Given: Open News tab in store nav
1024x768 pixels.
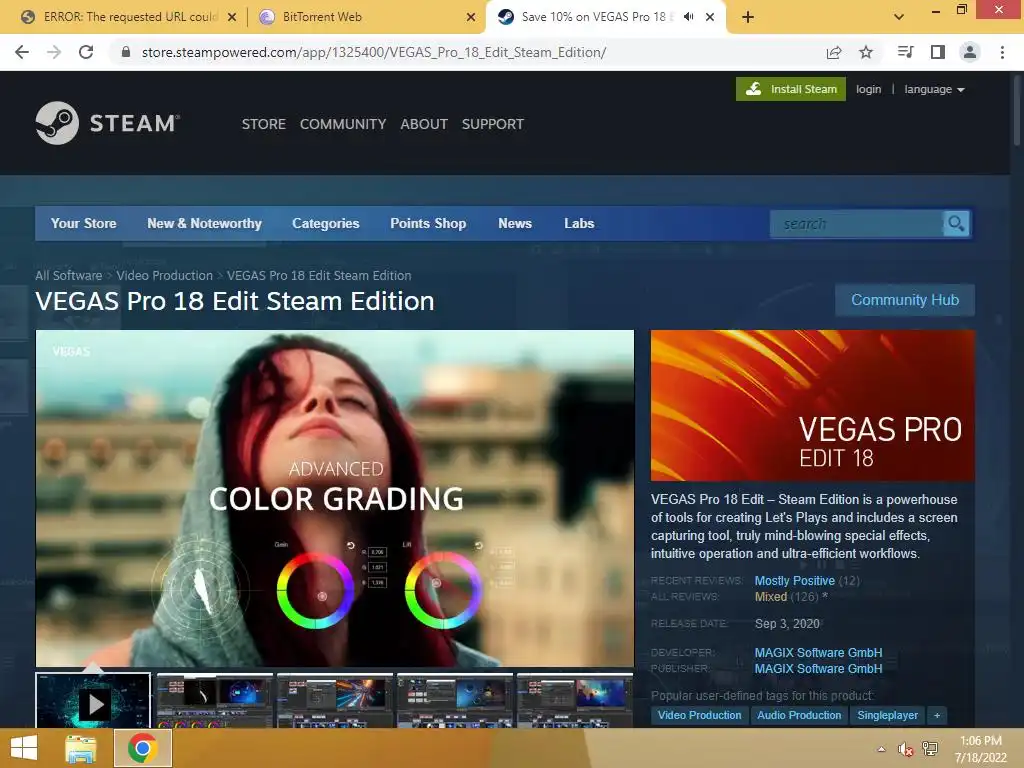Looking at the screenshot, I should (x=515, y=223).
